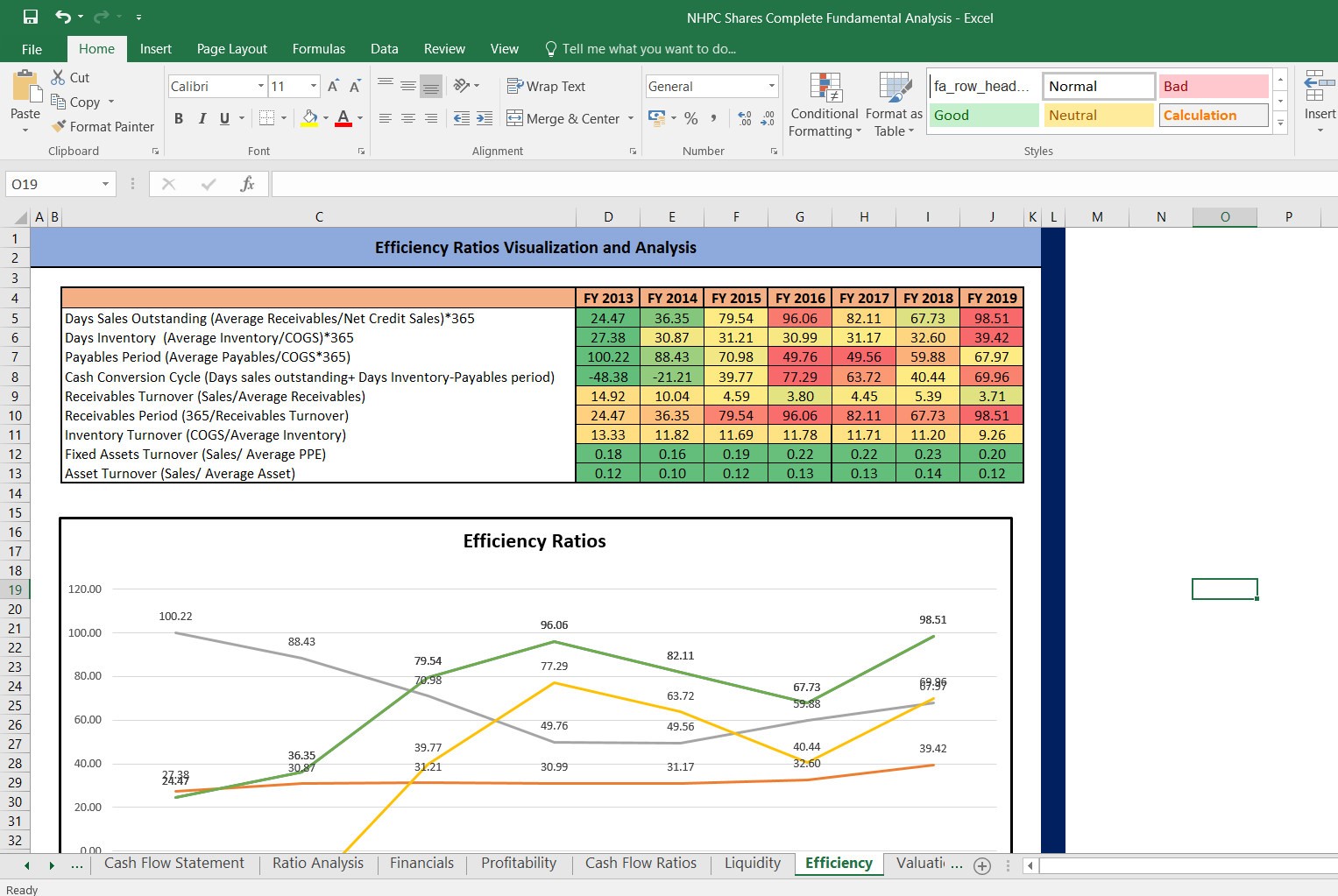Click the Insert cells button
This screenshot has width=1338, height=896.
1320,101
